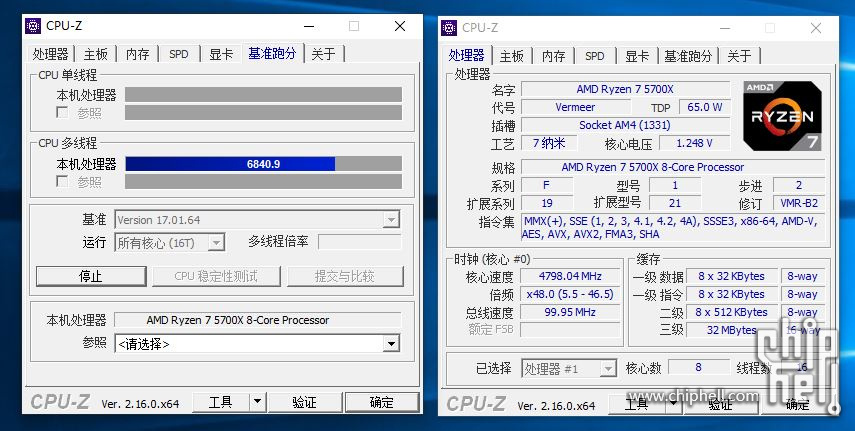Open the 基准 Version 17.01.64 dropdown
Image resolution: width=855 pixels, height=431 pixels.
click(x=390, y=220)
